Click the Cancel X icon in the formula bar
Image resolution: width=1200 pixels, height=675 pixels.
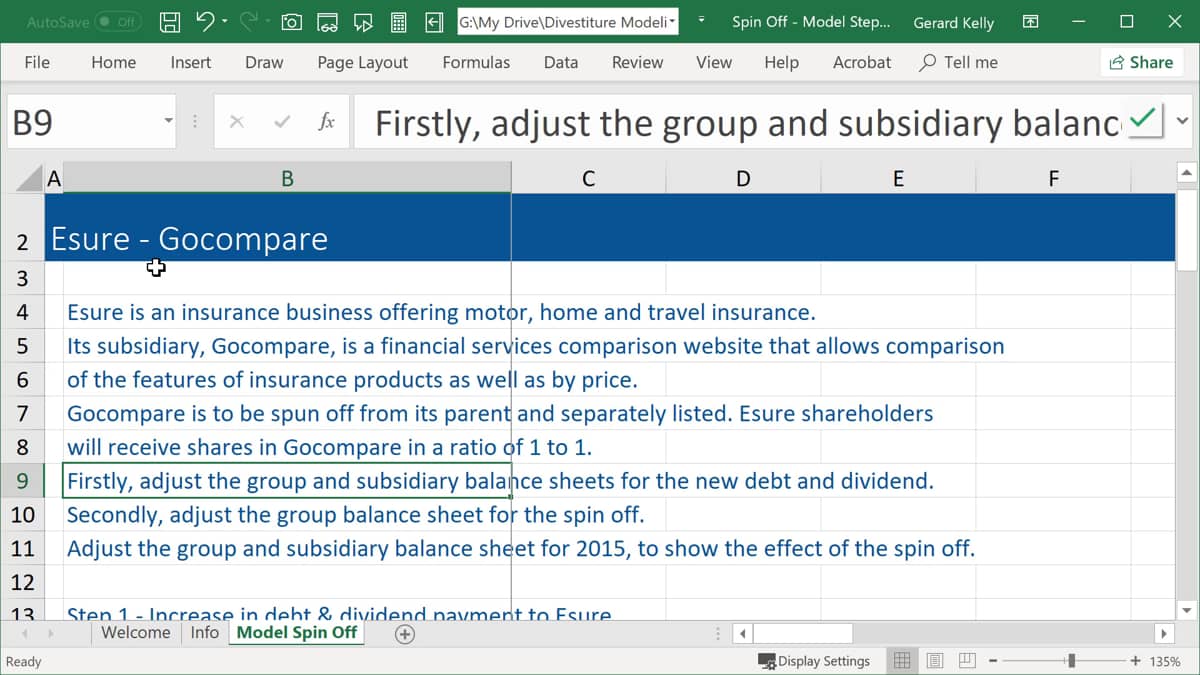point(236,122)
